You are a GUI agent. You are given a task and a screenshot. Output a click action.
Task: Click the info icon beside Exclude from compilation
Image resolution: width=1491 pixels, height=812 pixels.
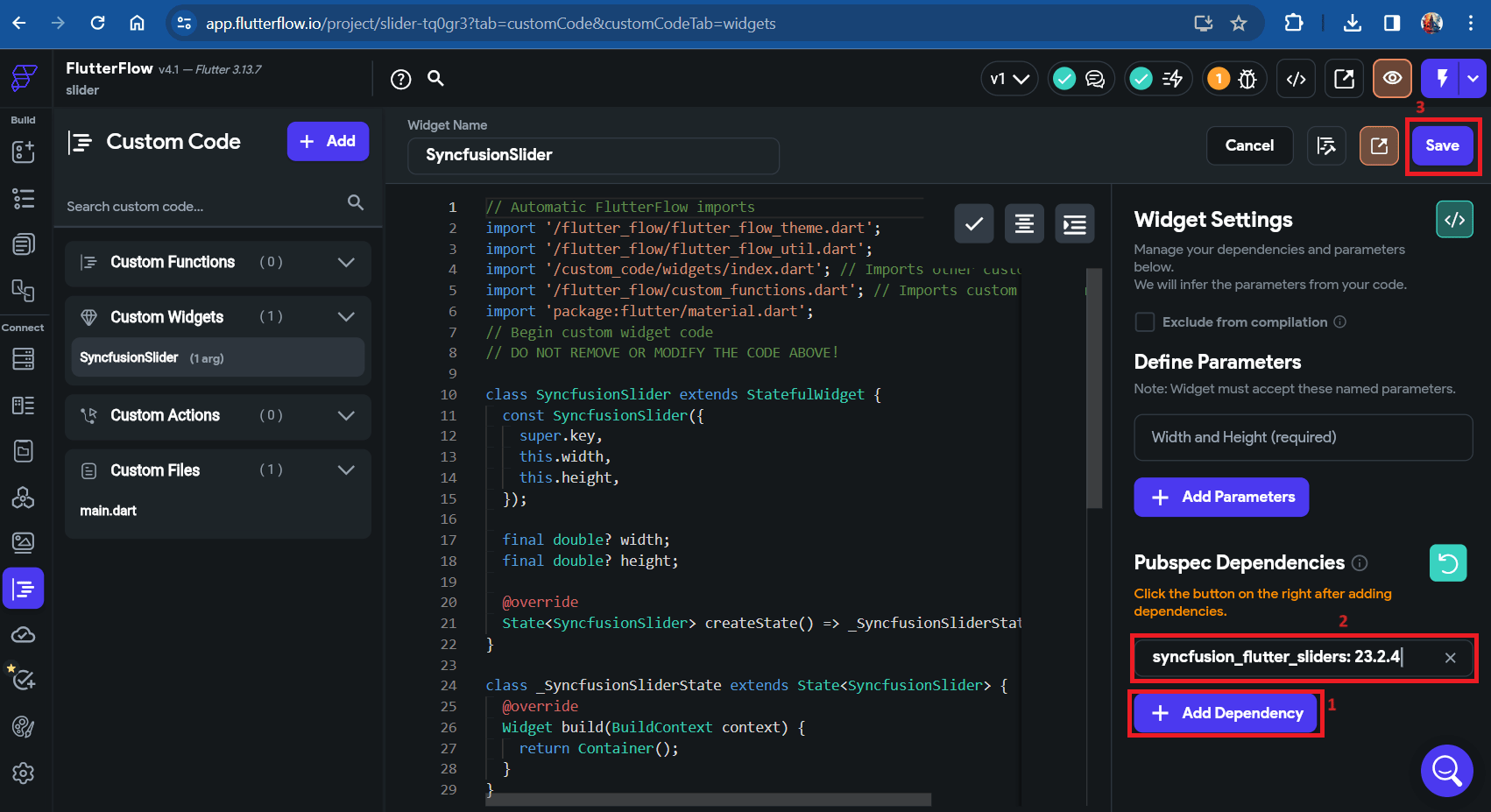1339,322
